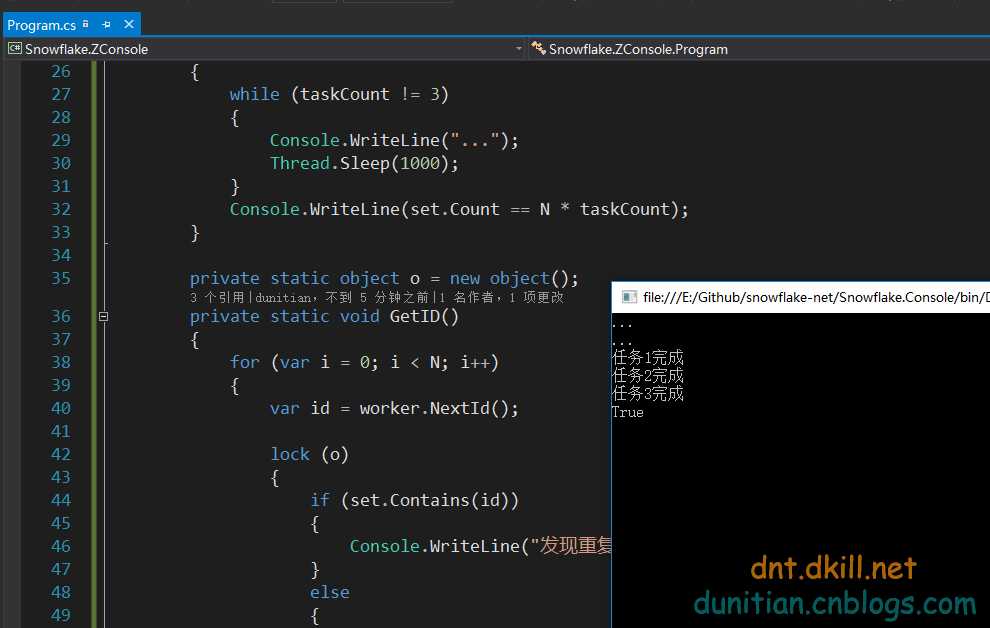Screen dimensions: 990x628
Task: Click the 'while' keyword on line 27
Action: click(x=254, y=94)
